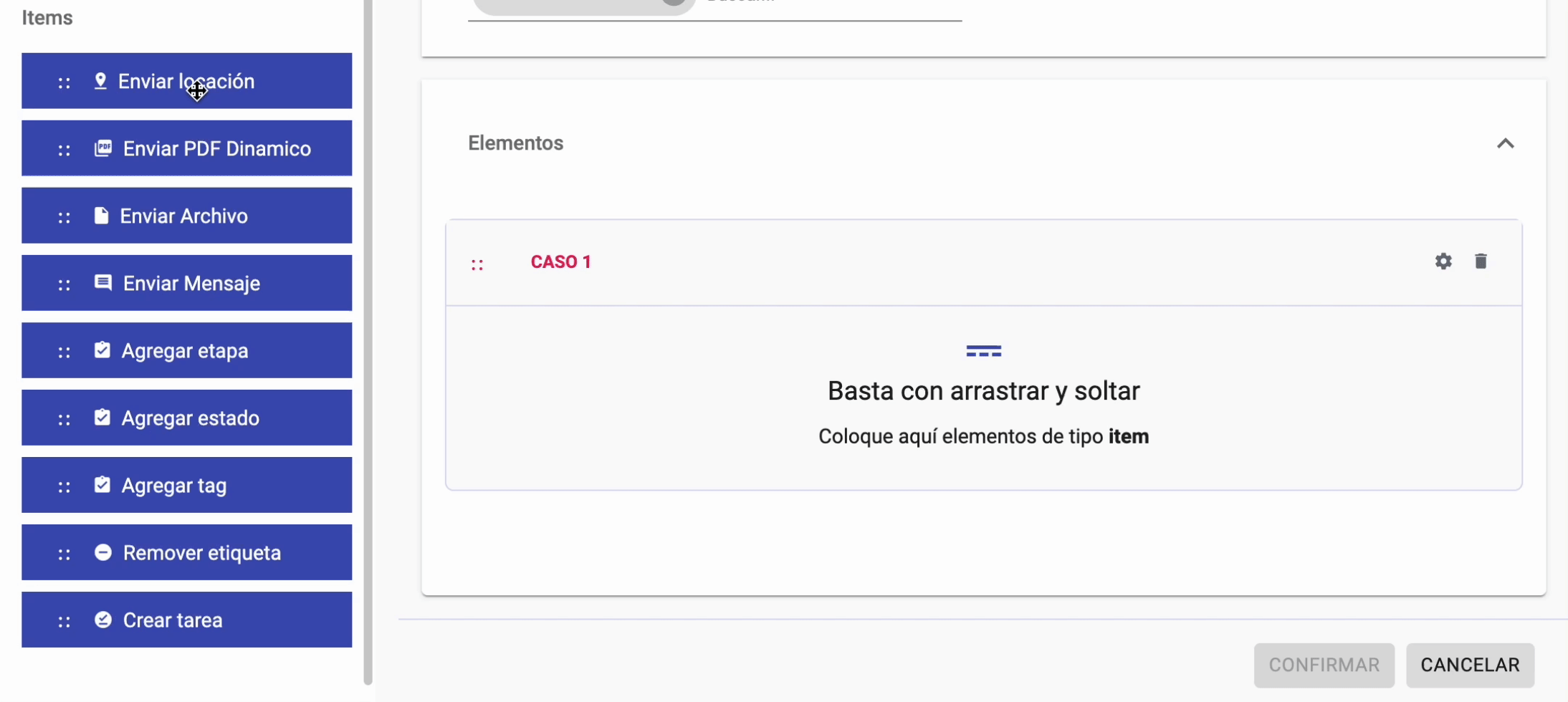The width and height of the screenshot is (1568, 702).
Task: Click the Elementos section heading
Action: pos(515,143)
